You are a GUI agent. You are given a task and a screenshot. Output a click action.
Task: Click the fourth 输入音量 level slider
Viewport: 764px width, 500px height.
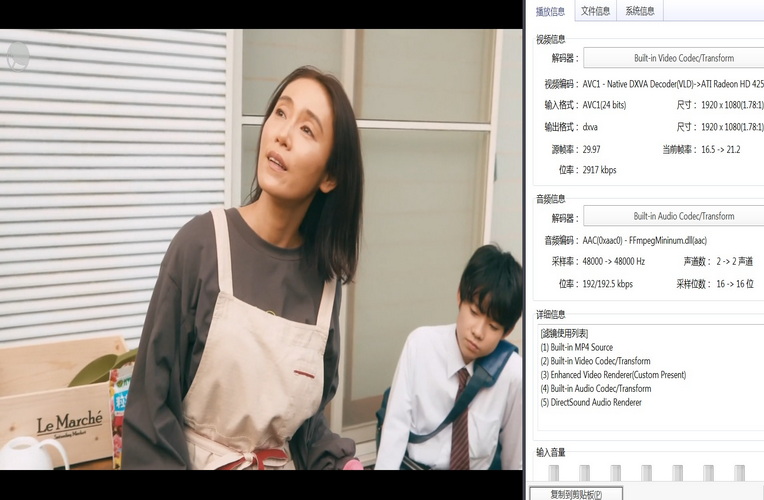click(646, 472)
